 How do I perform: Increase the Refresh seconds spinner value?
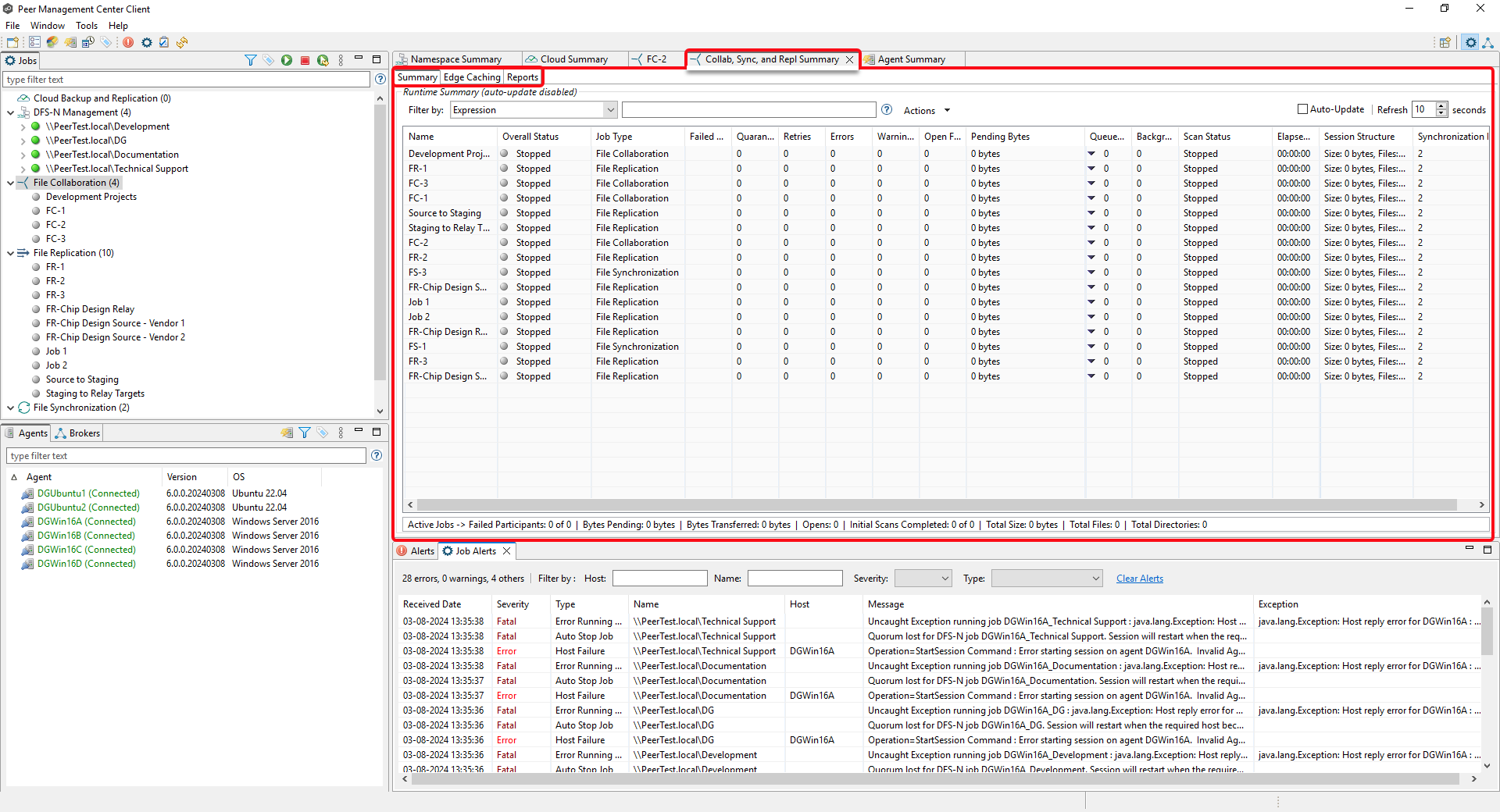(1441, 106)
